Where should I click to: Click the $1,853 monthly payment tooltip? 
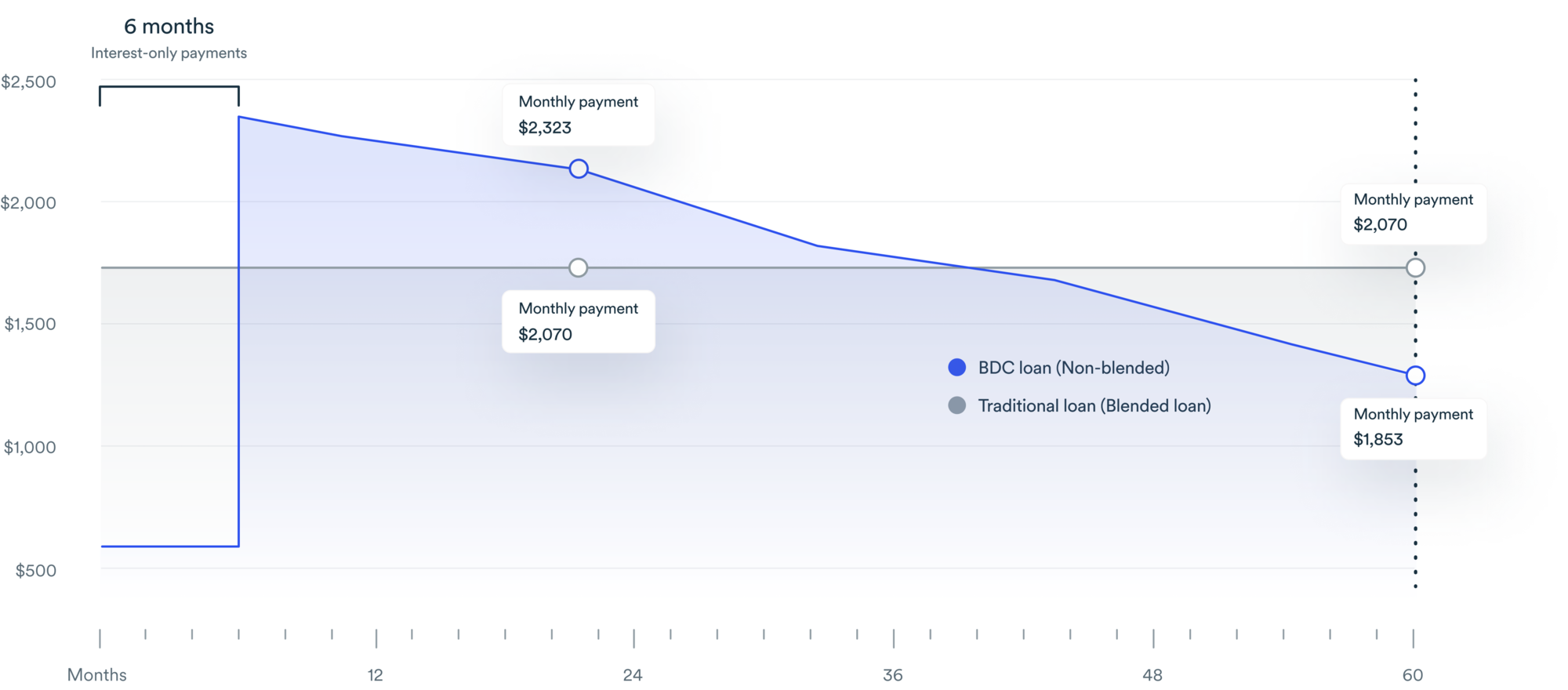click(x=1413, y=427)
